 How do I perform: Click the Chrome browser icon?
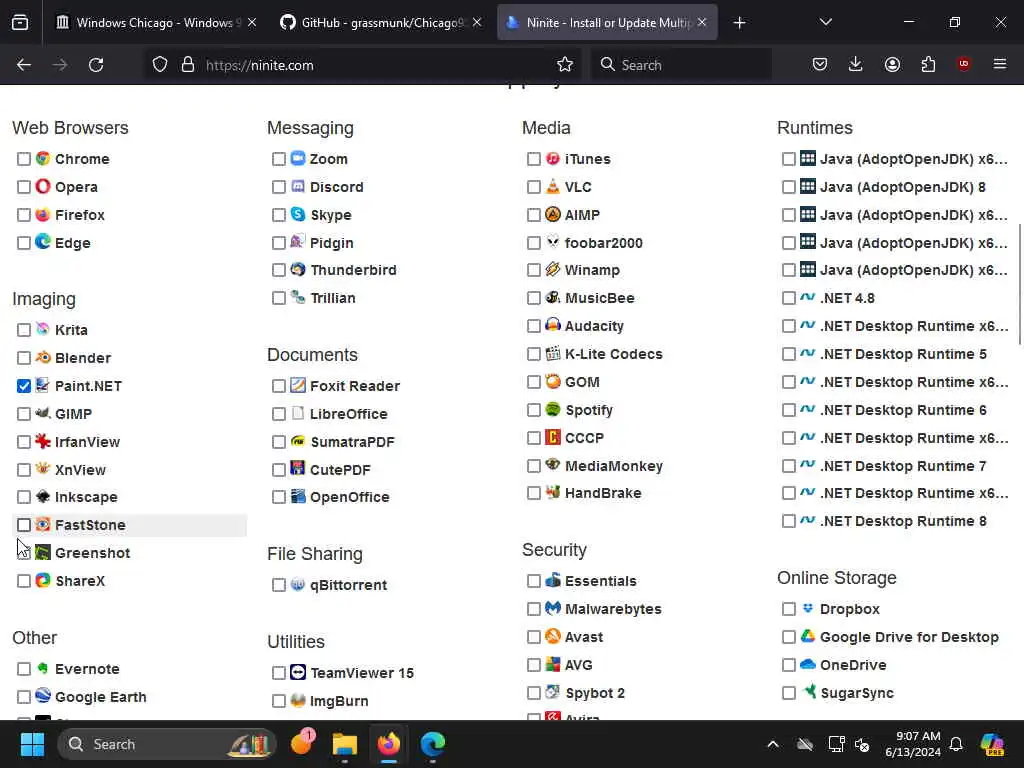43,159
